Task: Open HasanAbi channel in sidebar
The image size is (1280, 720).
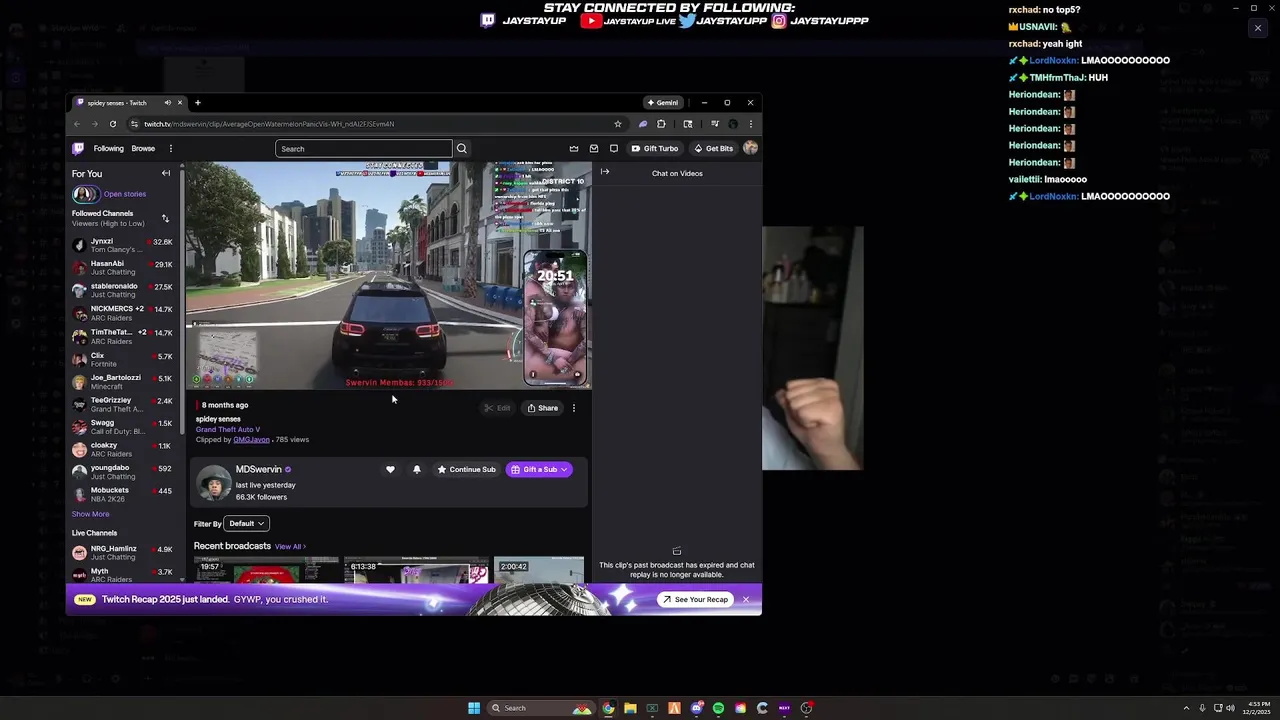Action: [122, 268]
